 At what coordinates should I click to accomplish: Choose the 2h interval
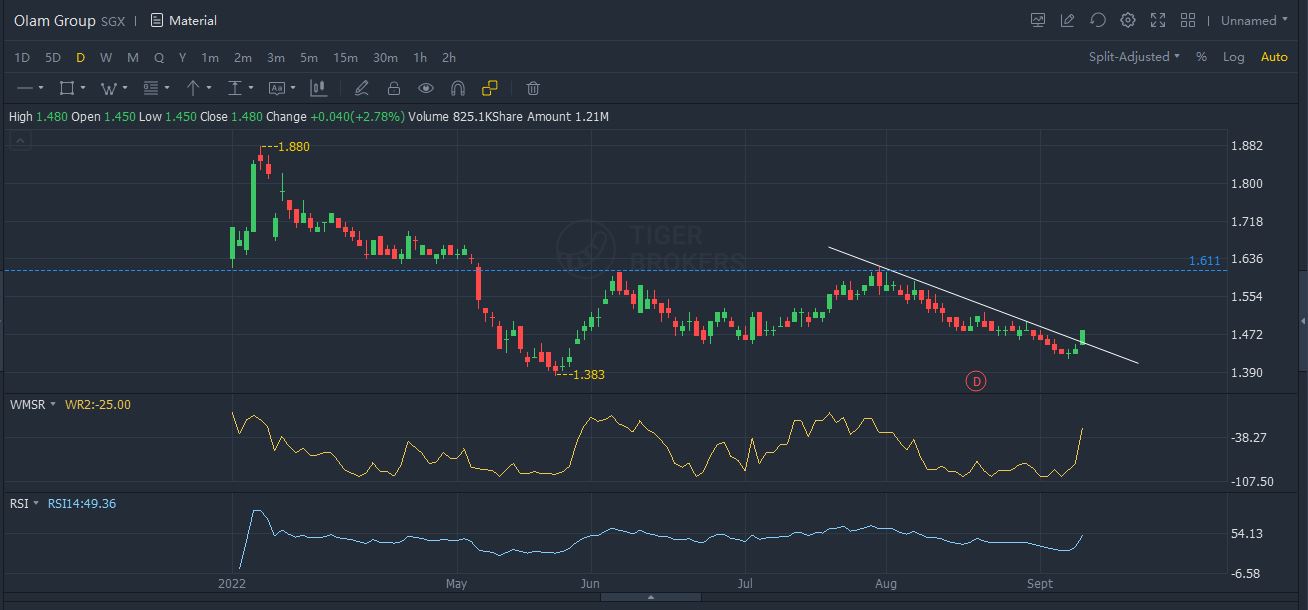click(x=449, y=57)
